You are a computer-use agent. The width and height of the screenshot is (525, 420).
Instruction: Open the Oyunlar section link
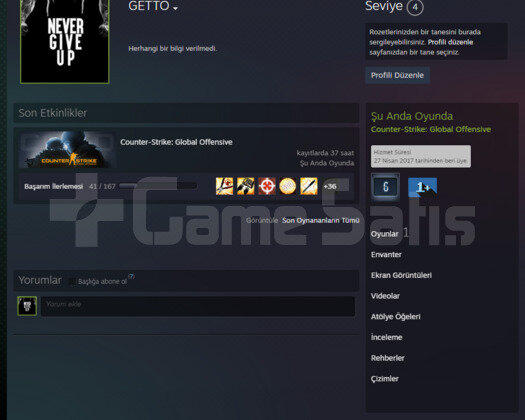coord(384,234)
